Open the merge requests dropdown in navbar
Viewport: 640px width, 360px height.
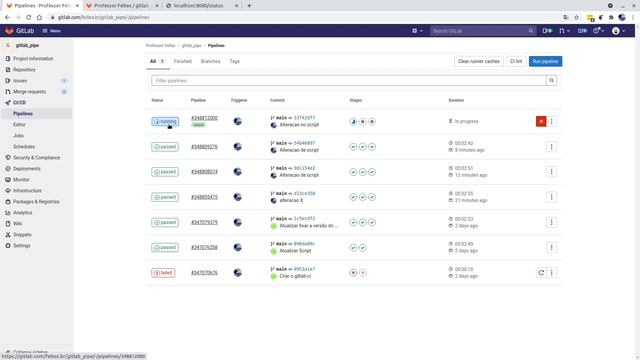[x=564, y=31]
